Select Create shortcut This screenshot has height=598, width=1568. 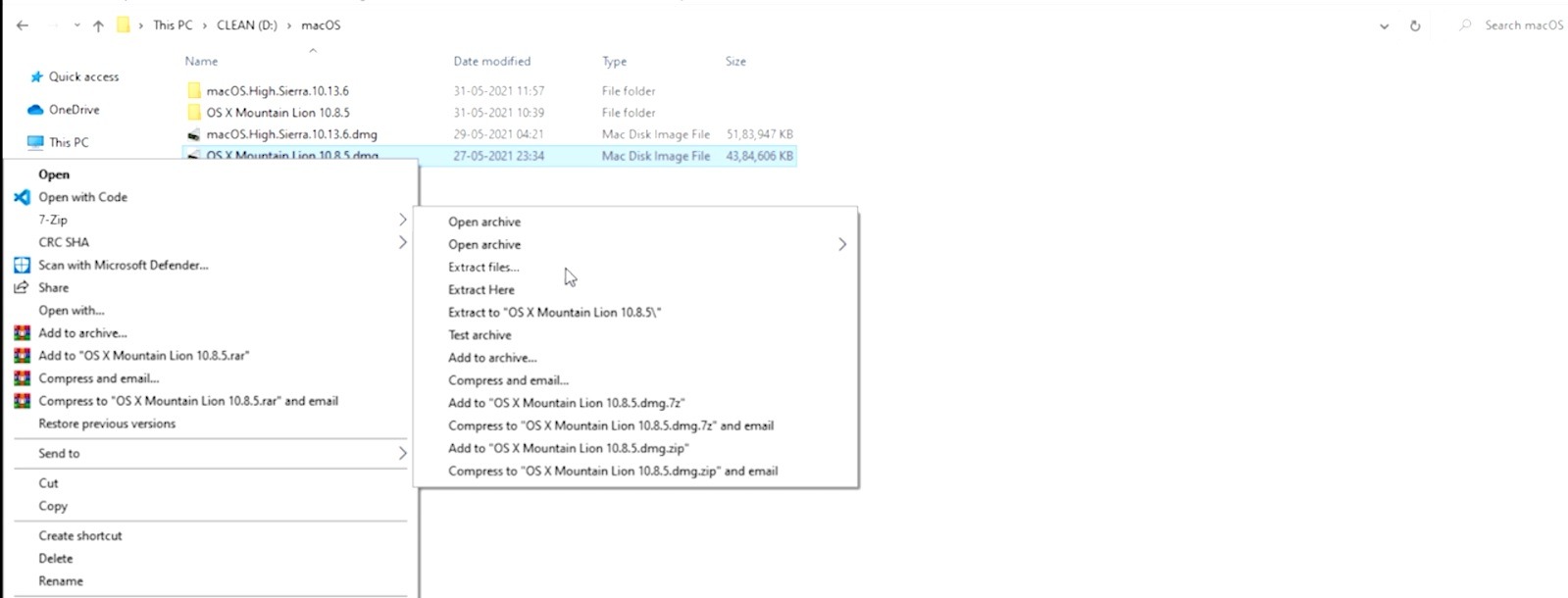click(80, 535)
